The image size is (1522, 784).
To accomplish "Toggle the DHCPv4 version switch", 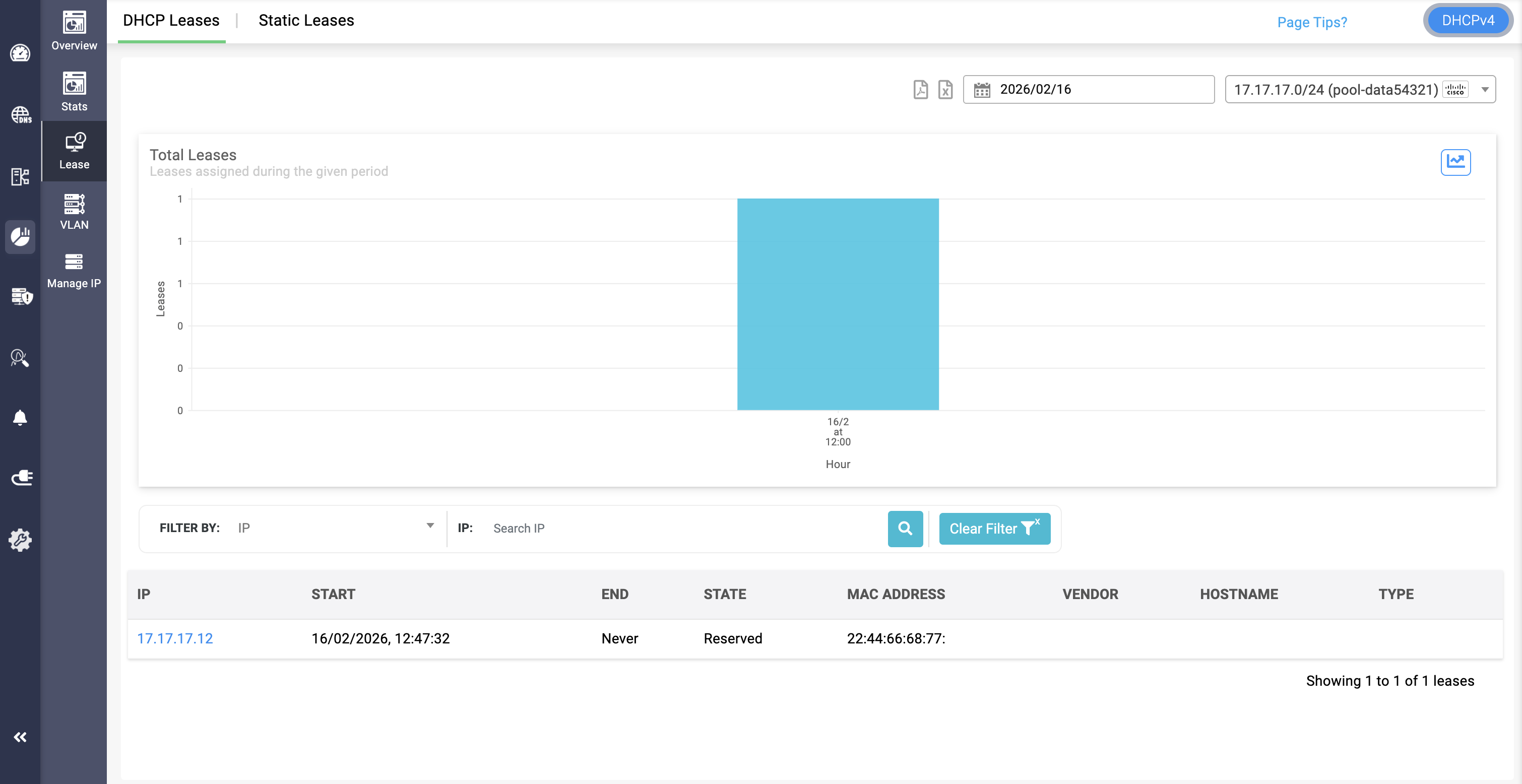I will [x=1468, y=21].
